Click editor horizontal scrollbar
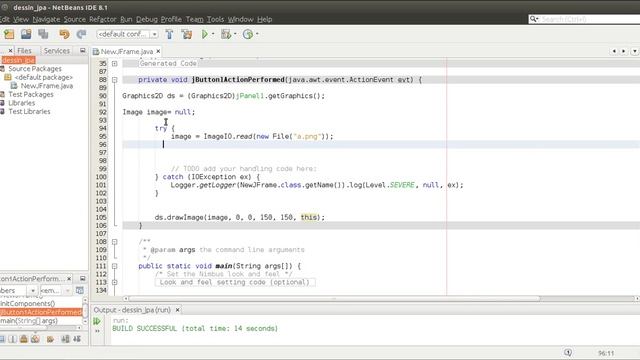640x360 pixels. (335, 298)
